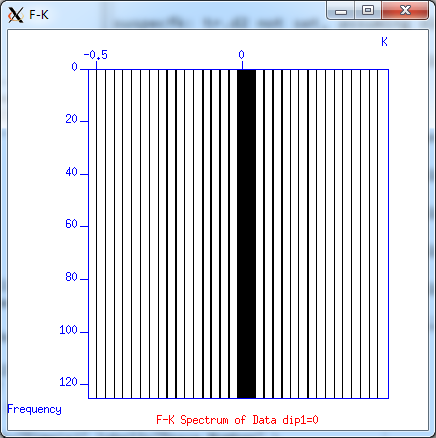Click the '80' frequency tick label
436x438 pixels.
(x=71, y=277)
